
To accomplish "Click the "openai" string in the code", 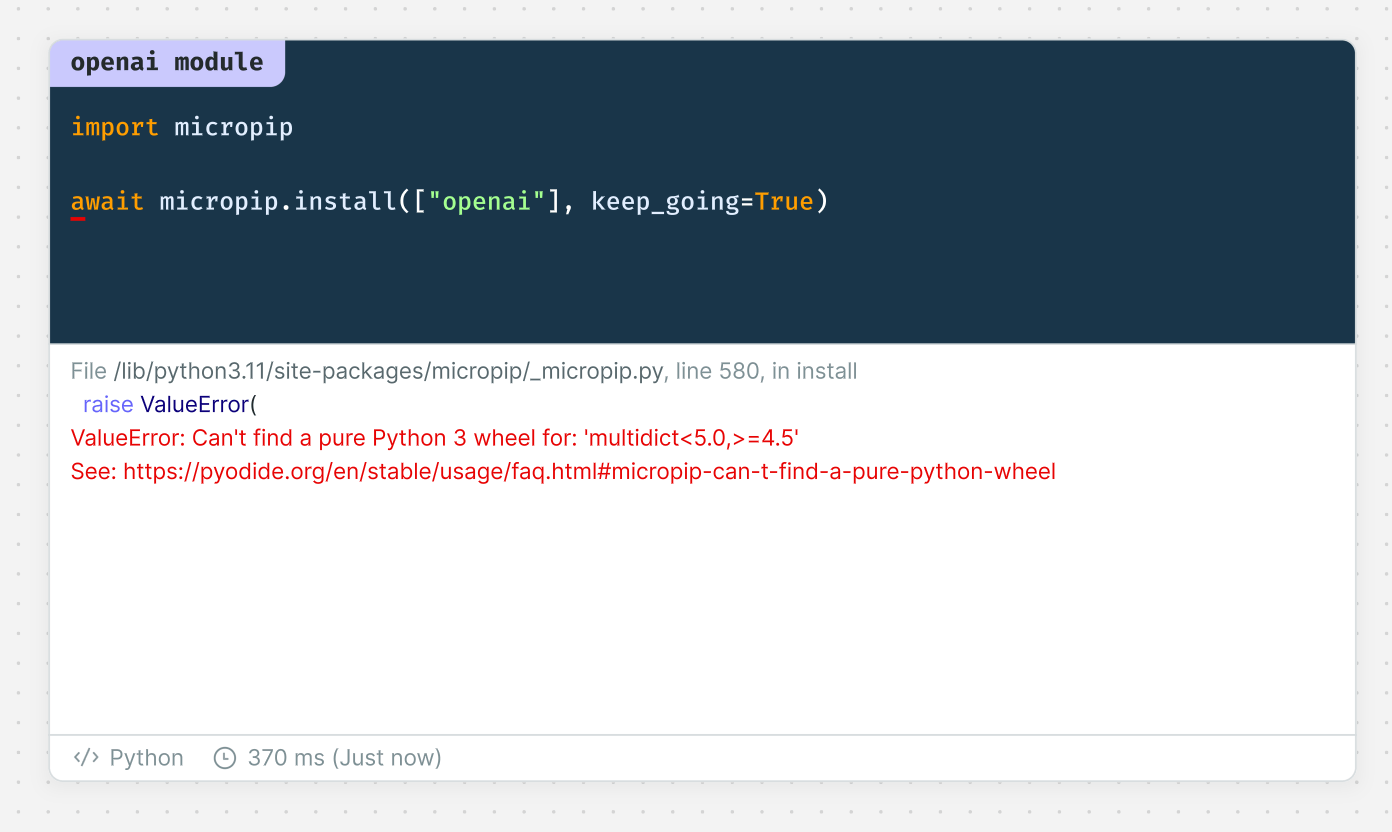I will point(487,202).
